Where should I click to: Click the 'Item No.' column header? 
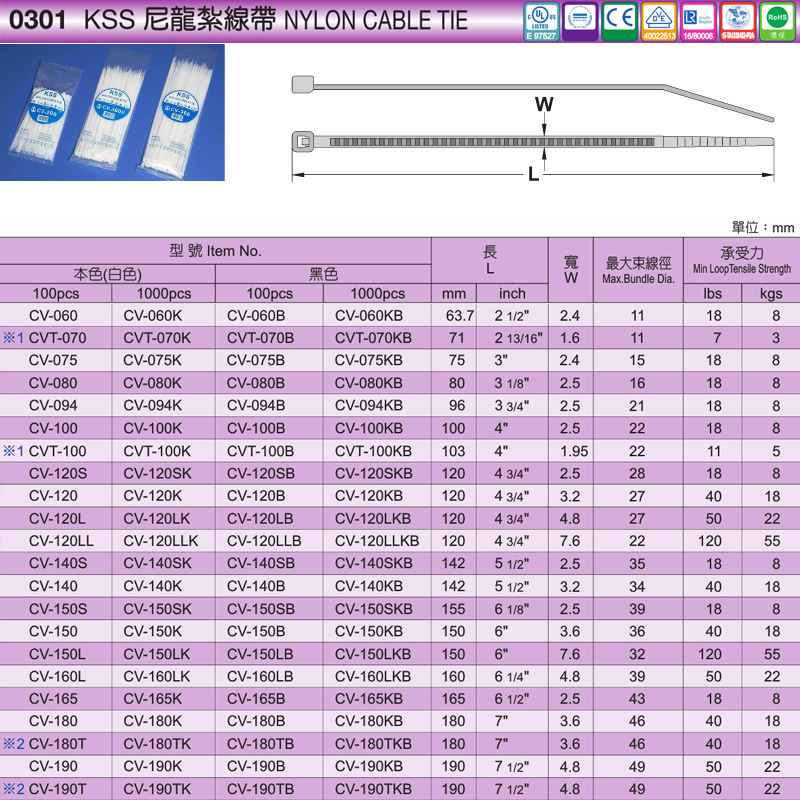pos(234,251)
